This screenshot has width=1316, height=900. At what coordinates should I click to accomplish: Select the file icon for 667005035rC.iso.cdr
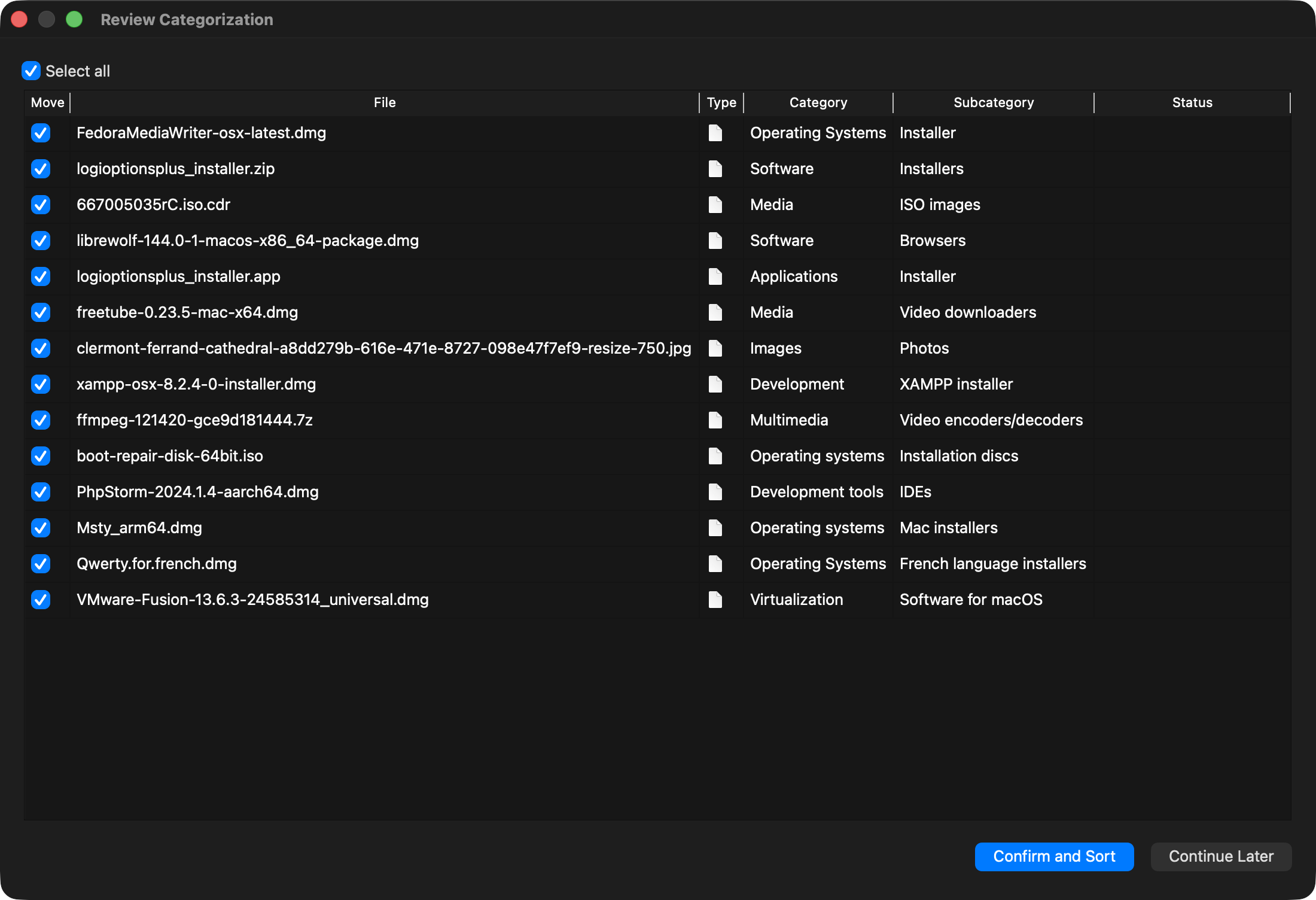point(715,205)
